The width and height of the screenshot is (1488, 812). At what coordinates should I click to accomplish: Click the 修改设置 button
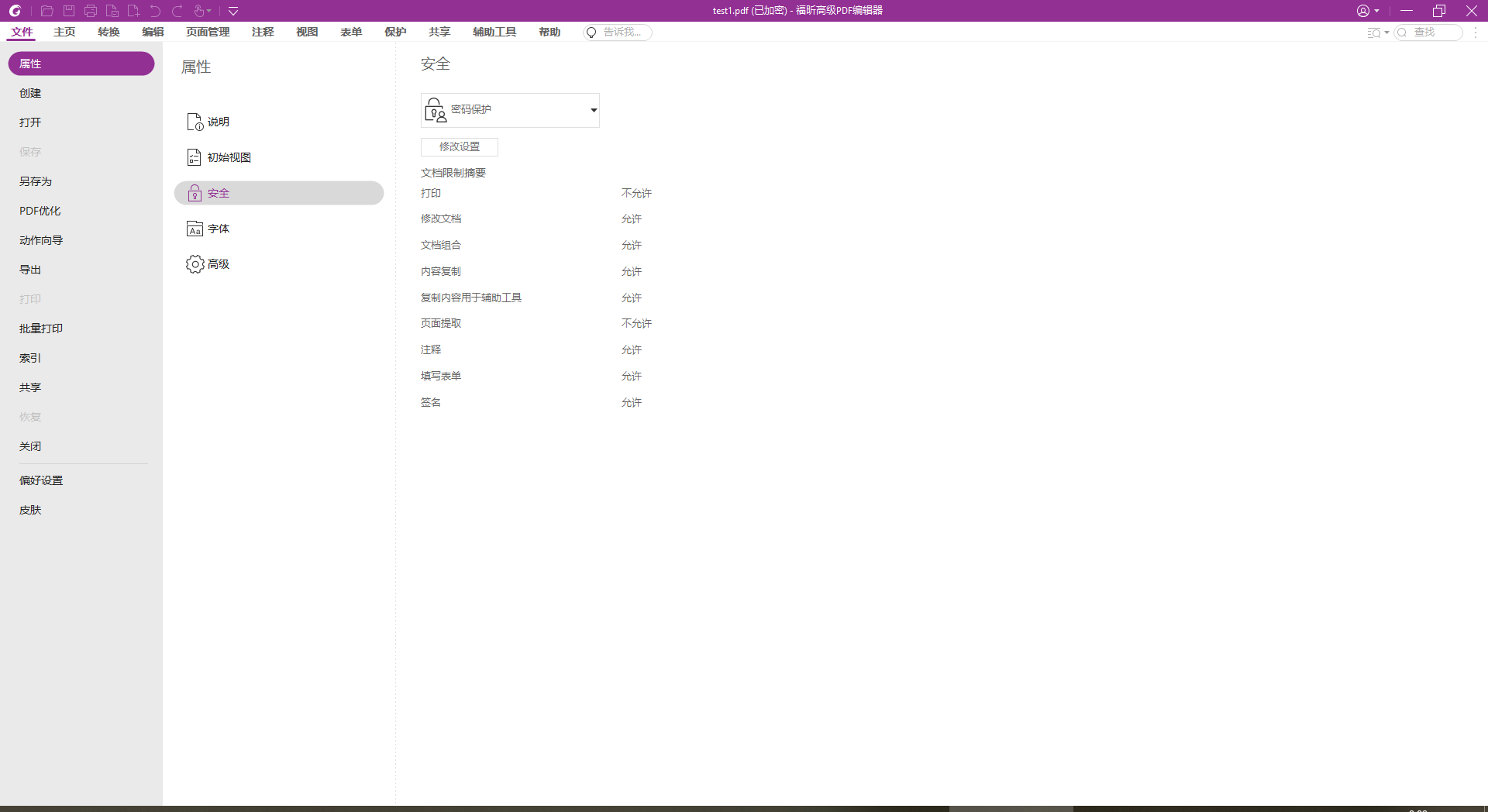(459, 146)
